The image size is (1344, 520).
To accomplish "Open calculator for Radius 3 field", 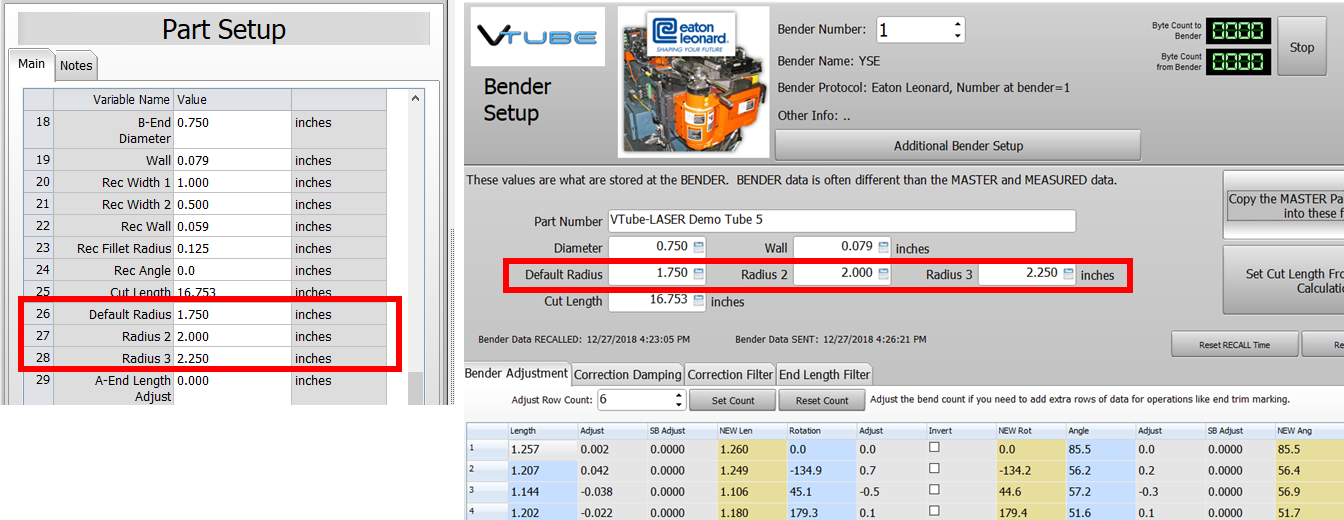I will (x=1068, y=274).
